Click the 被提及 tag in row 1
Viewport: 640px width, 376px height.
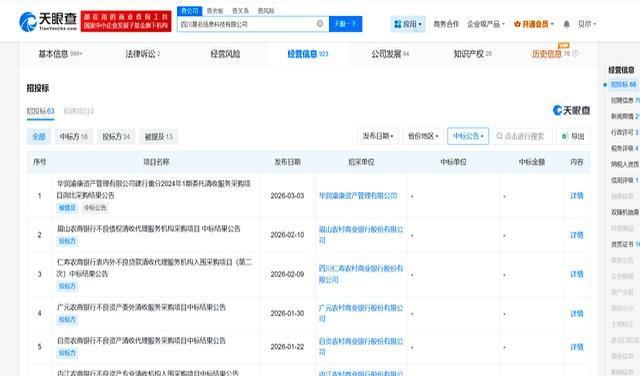67,208
